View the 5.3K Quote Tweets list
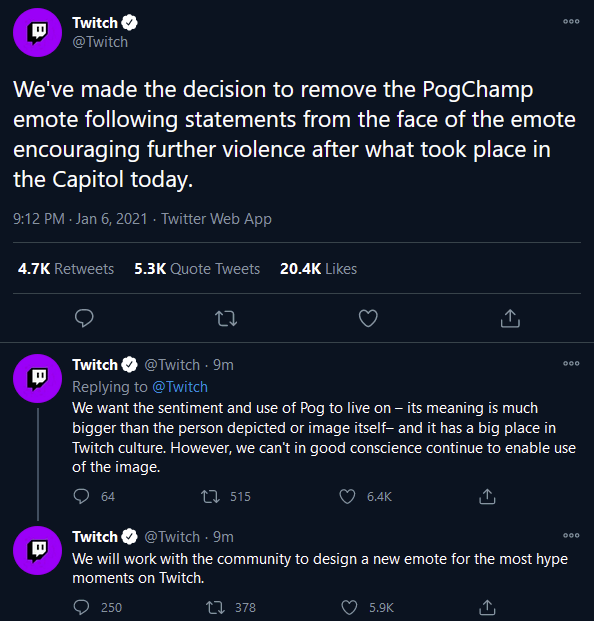 [x=197, y=269]
